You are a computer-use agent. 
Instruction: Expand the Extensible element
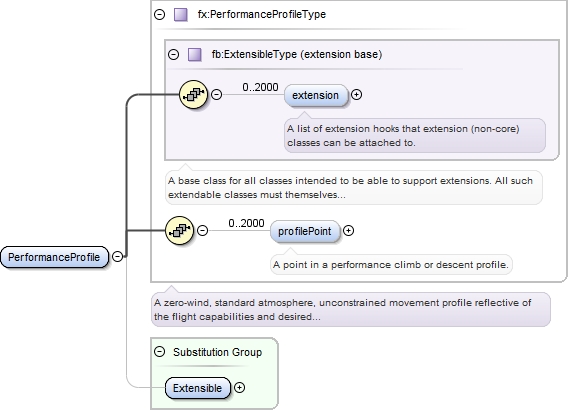[240, 387]
